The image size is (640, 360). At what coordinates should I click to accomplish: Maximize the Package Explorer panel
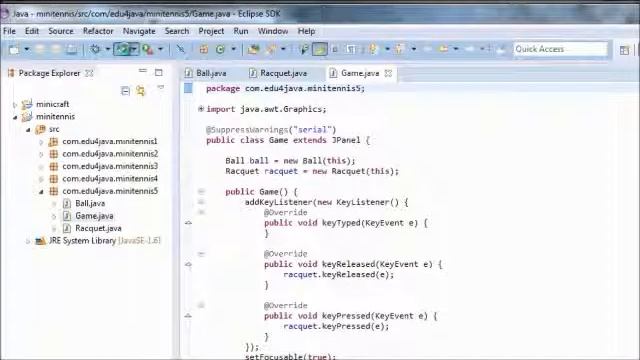click(x=158, y=73)
